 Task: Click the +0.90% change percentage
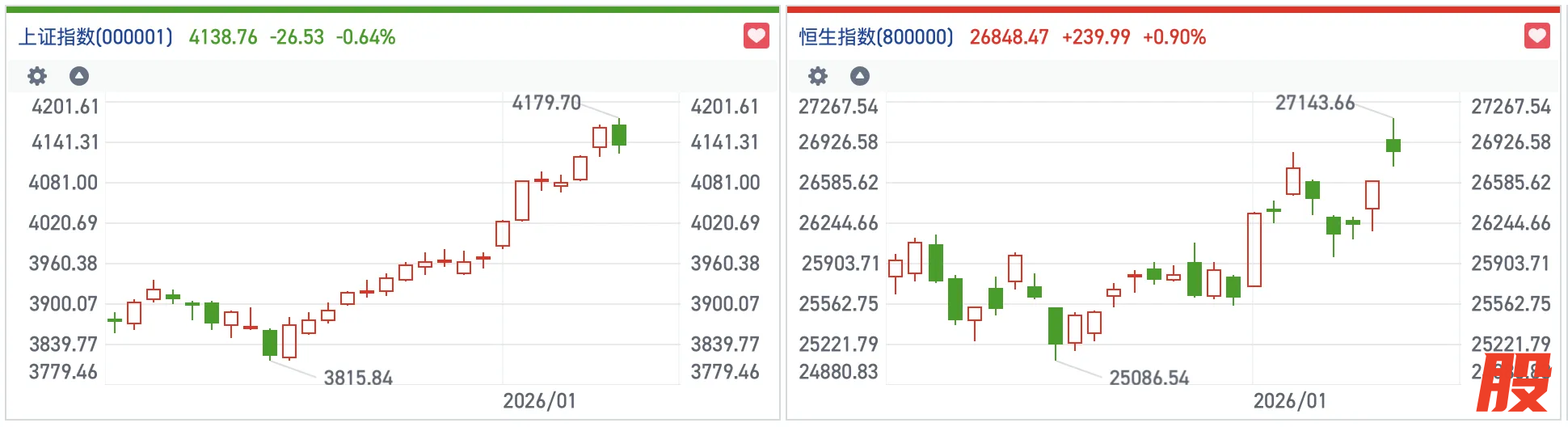pyautogui.click(x=1174, y=37)
